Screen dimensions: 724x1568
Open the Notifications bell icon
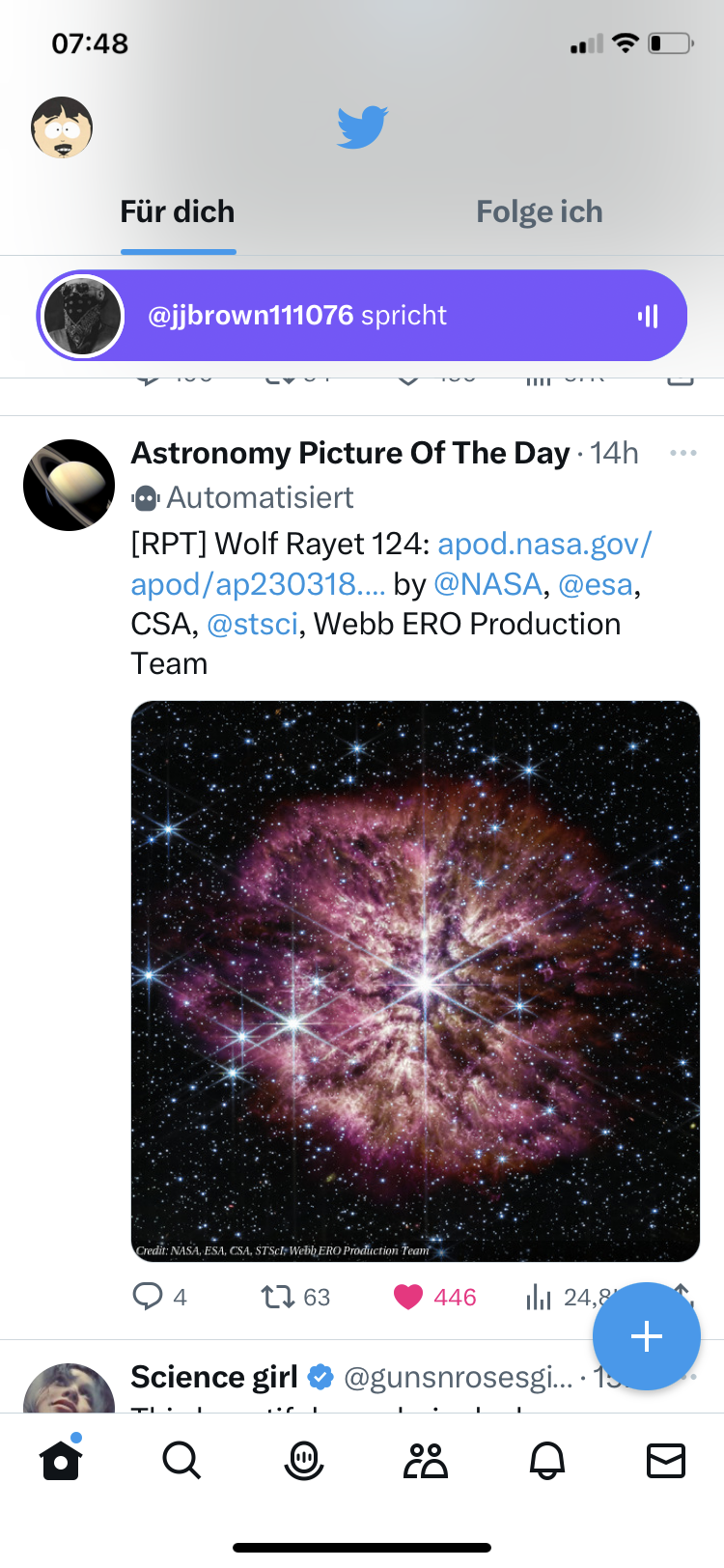coord(547,1460)
